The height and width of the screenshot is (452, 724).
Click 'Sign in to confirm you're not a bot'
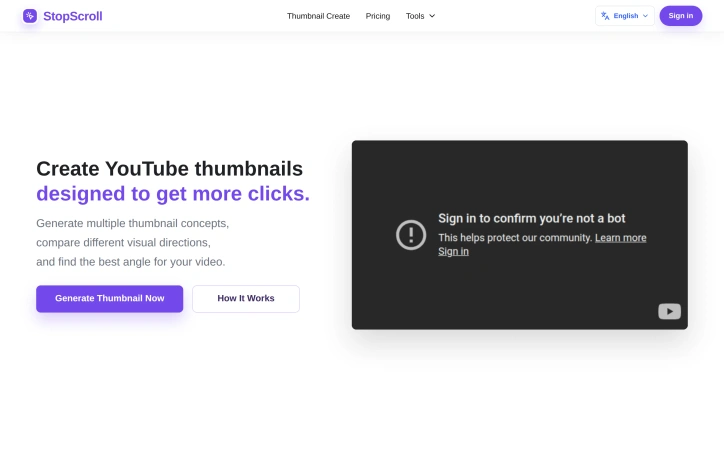pyautogui.click(x=531, y=218)
